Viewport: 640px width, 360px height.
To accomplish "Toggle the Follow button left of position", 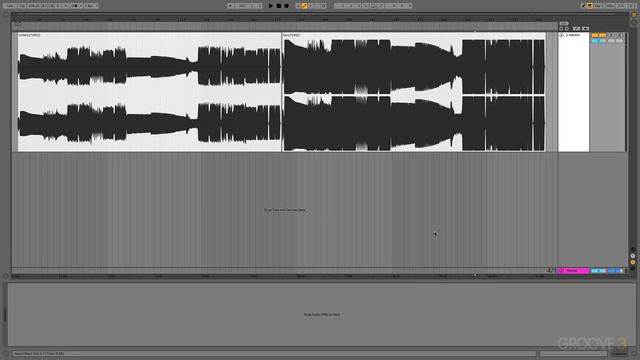I will click(x=231, y=6).
